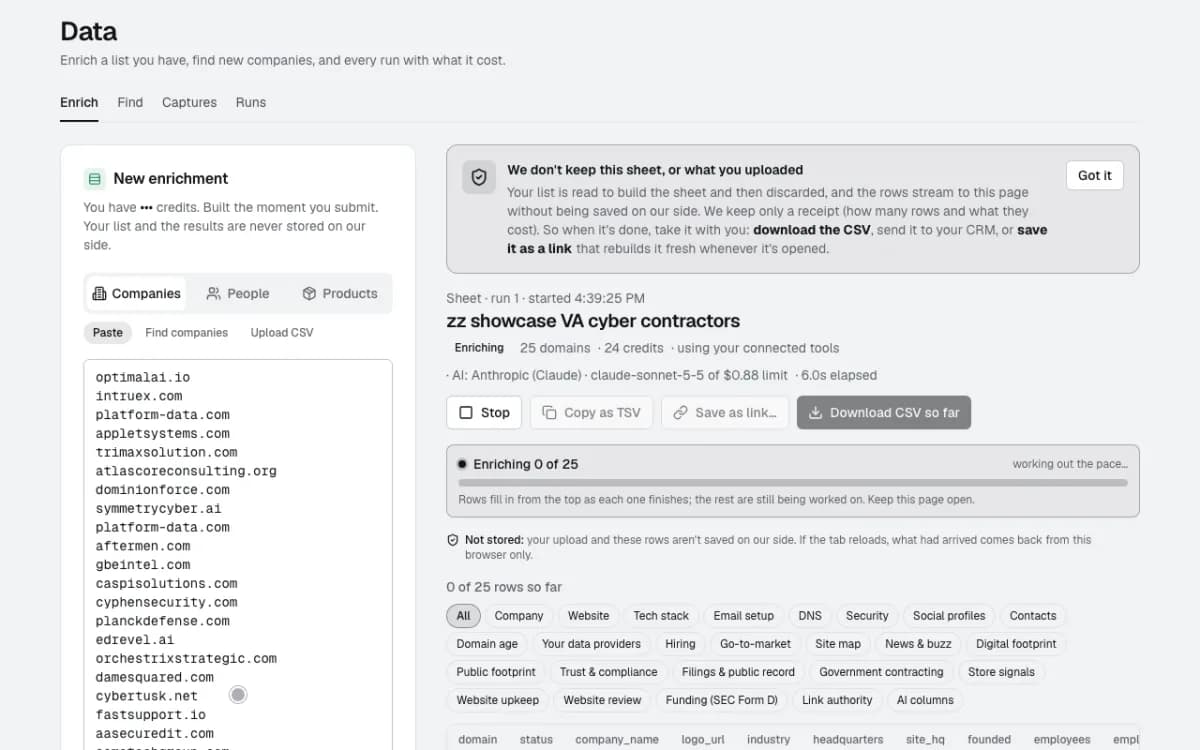Screen dimensions: 1200x750
Task: Toggle the Tech stack filter chip
Action: tap(661, 616)
